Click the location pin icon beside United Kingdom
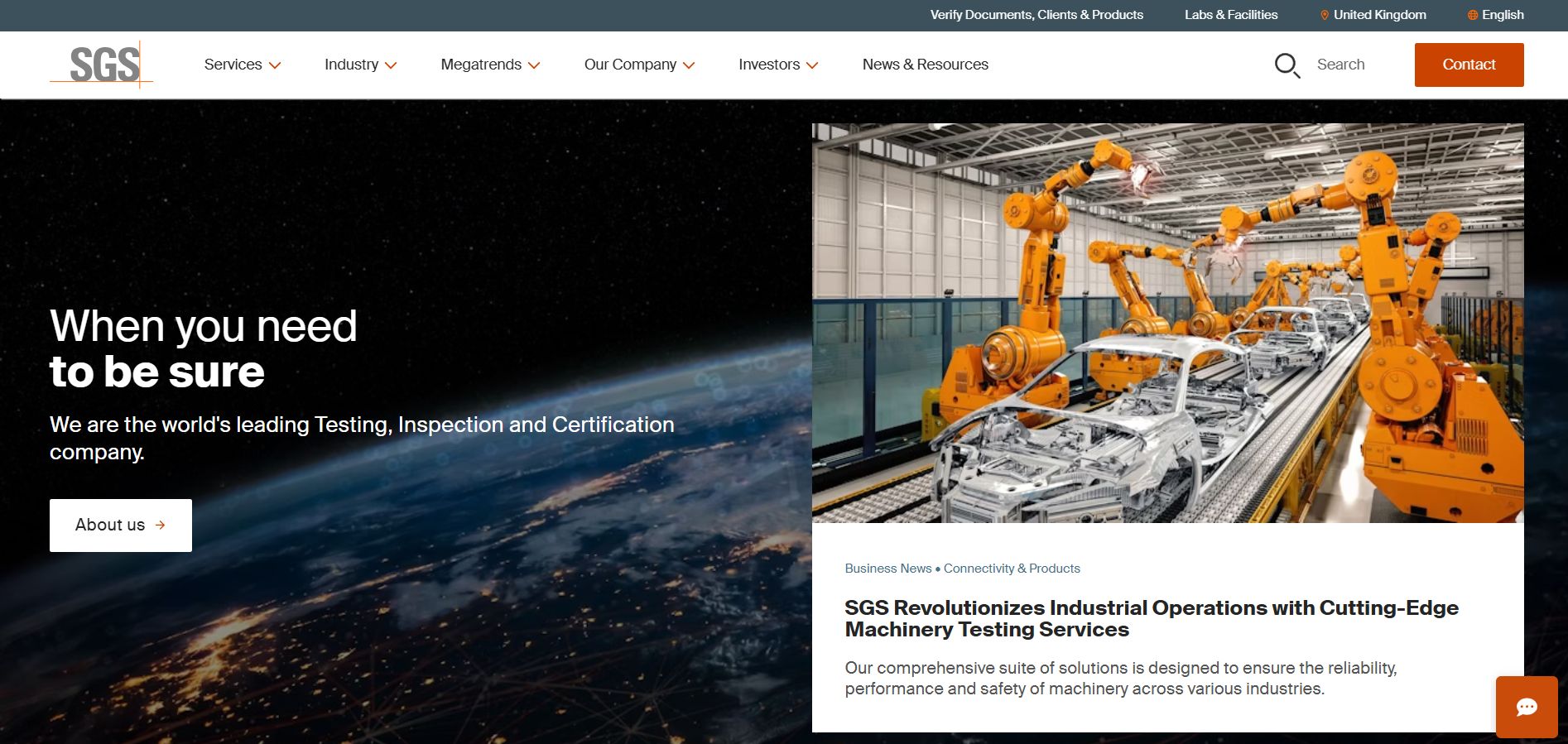The image size is (1568, 744). pos(1325,15)
